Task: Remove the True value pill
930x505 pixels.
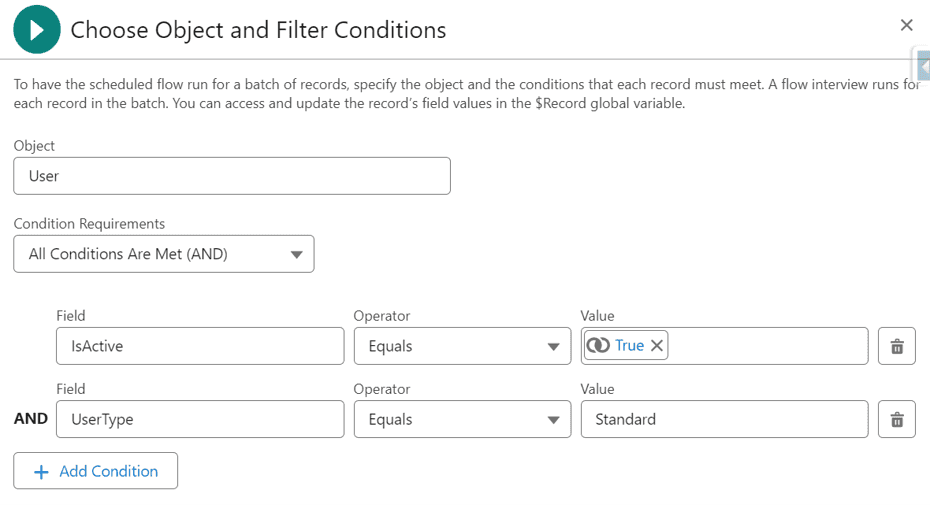Action: tap(657, 345)
